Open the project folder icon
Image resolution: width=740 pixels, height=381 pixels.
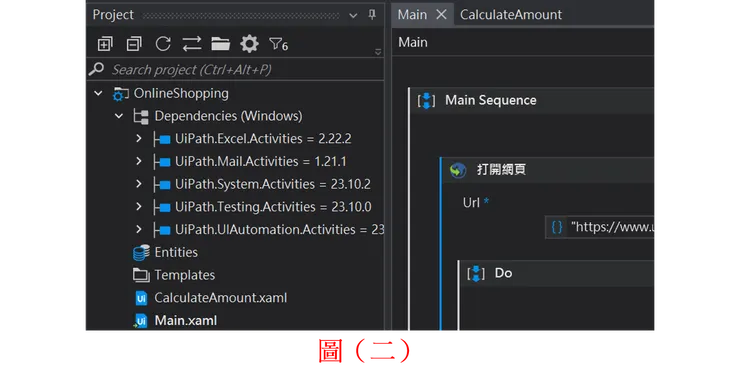[220, 44]
